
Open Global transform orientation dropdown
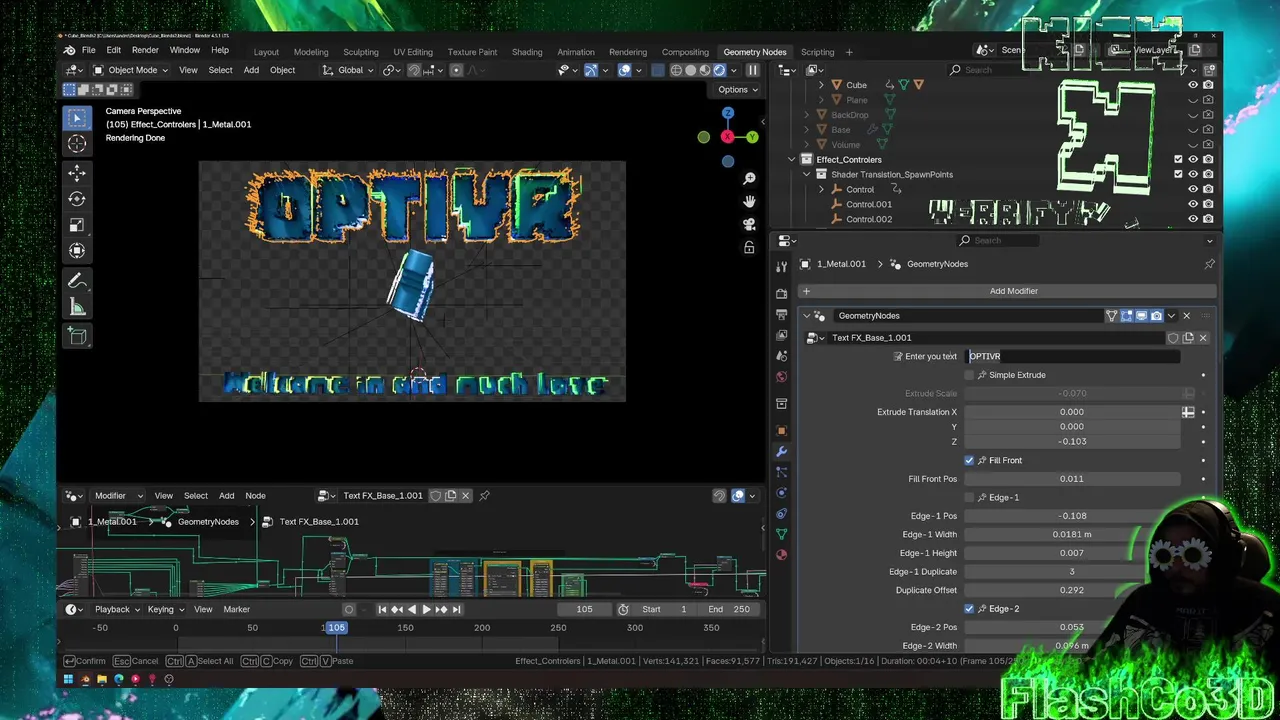point(347,70)
